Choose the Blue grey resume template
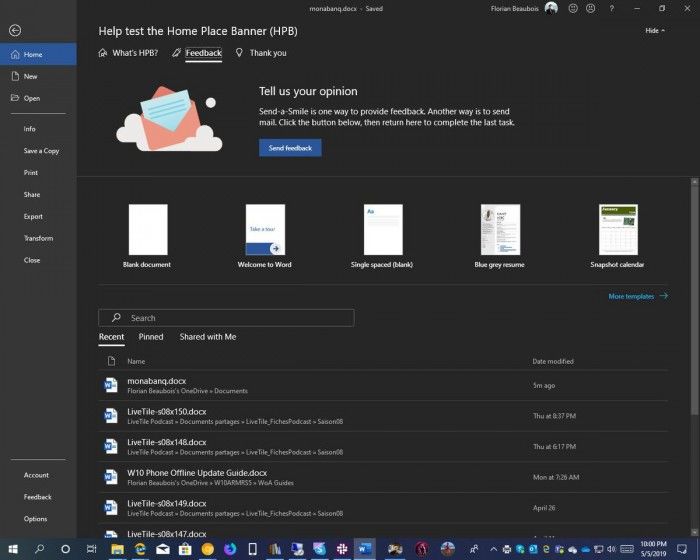This screenshot has height=560, width=700. [499, 235]
